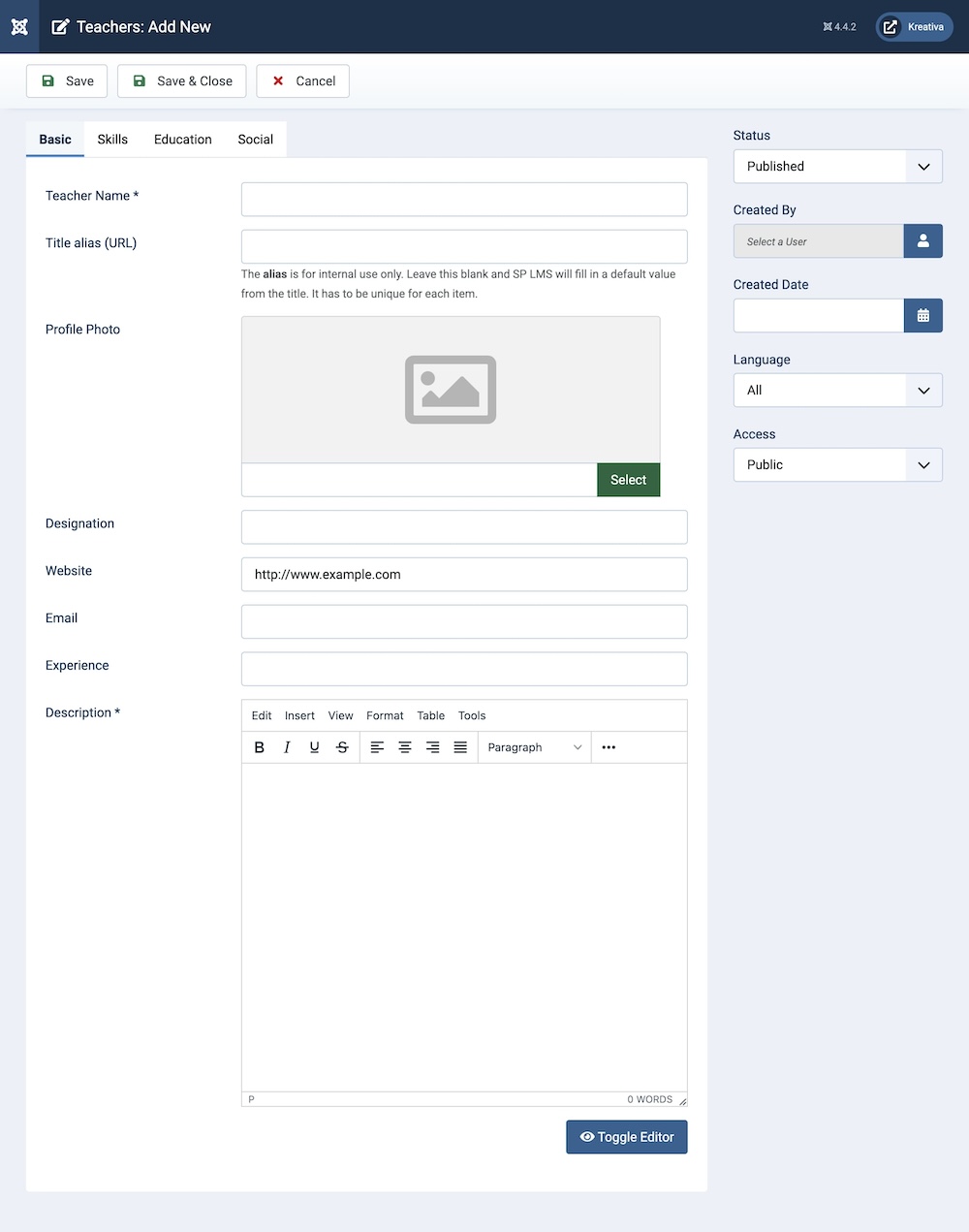
Task: Click the Toggle Editor button
Action: tap(626, 1137)
